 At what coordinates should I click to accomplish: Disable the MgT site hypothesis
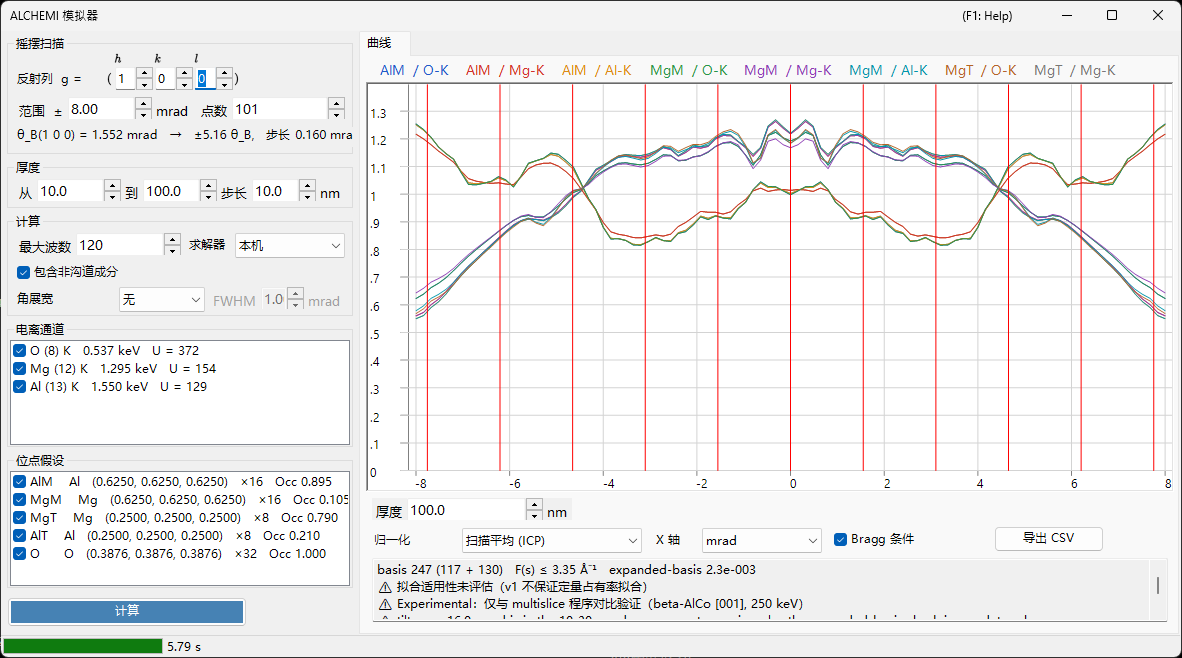20,518
